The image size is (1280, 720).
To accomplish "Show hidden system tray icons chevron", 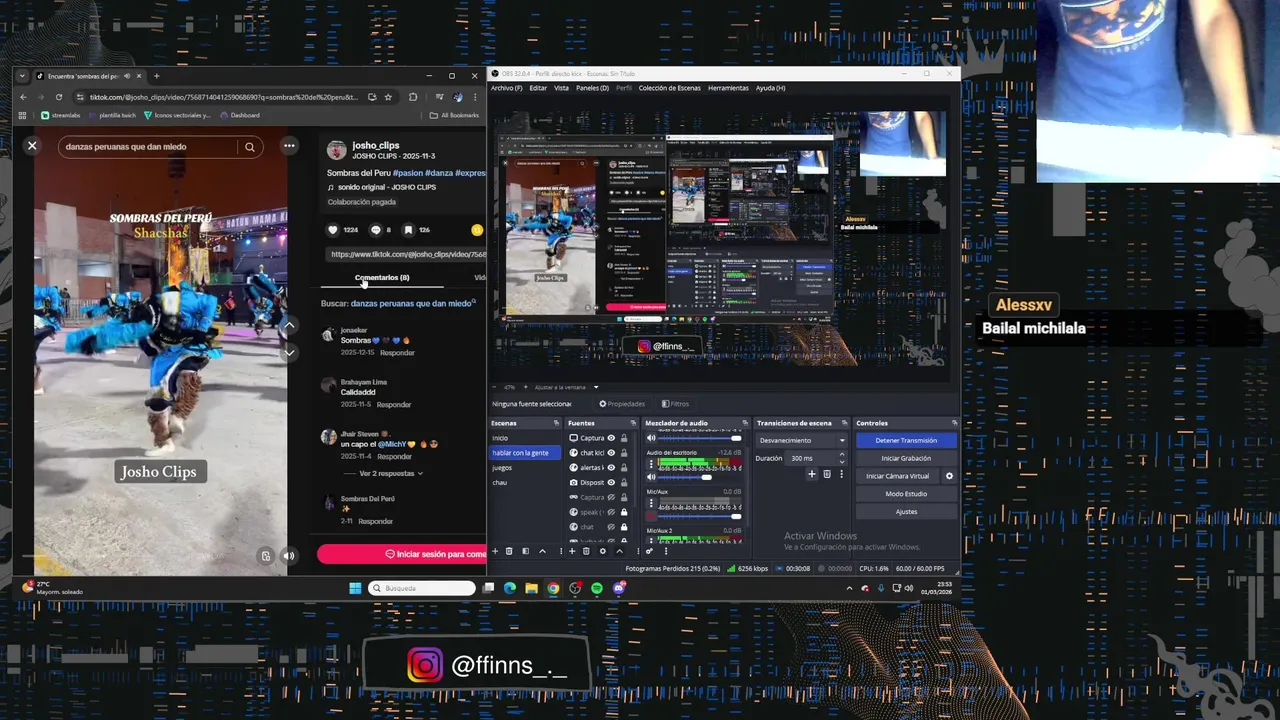I will [x=850, y=588].
